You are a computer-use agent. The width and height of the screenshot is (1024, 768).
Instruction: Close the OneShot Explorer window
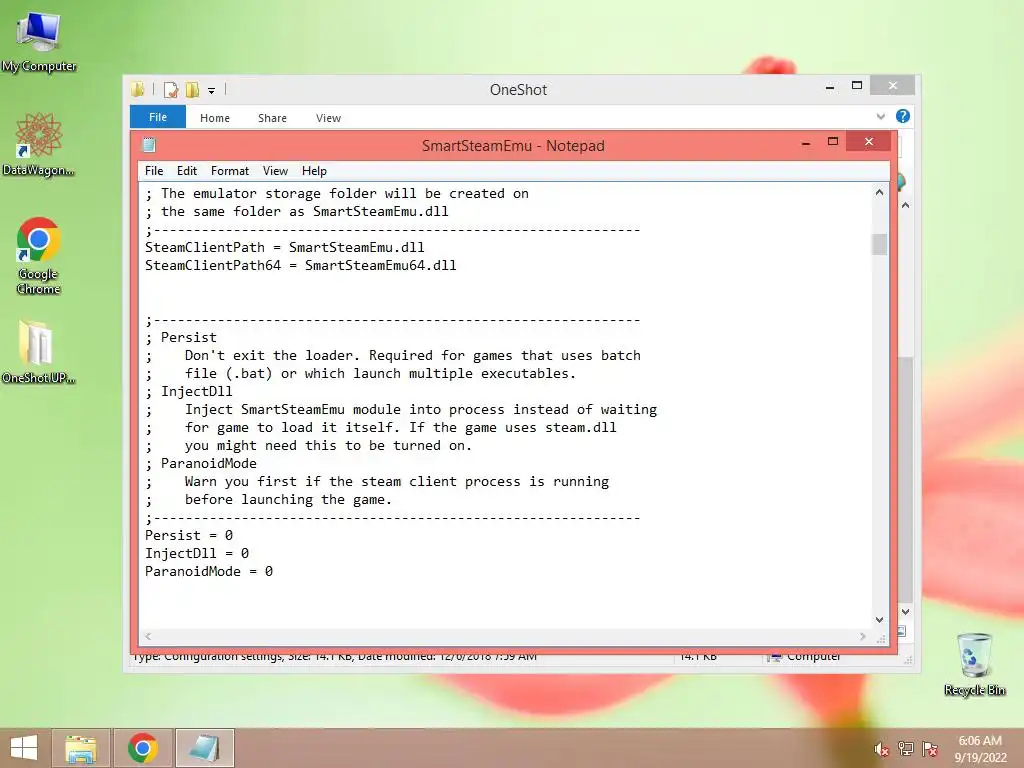point(893,86)
